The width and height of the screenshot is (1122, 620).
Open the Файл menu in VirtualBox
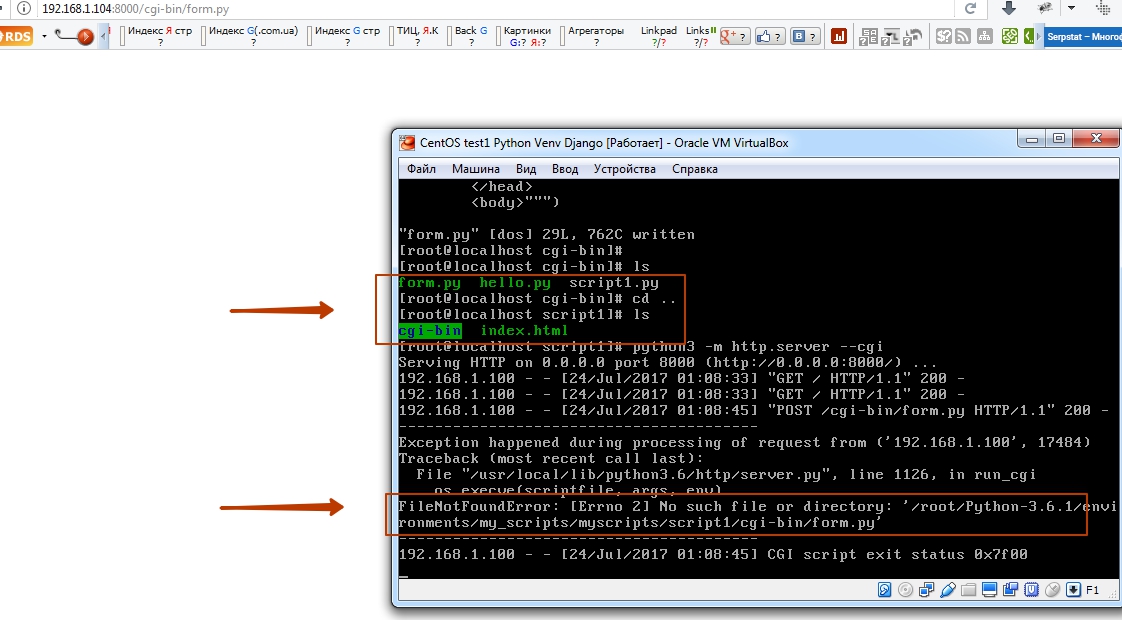(421, 169)
